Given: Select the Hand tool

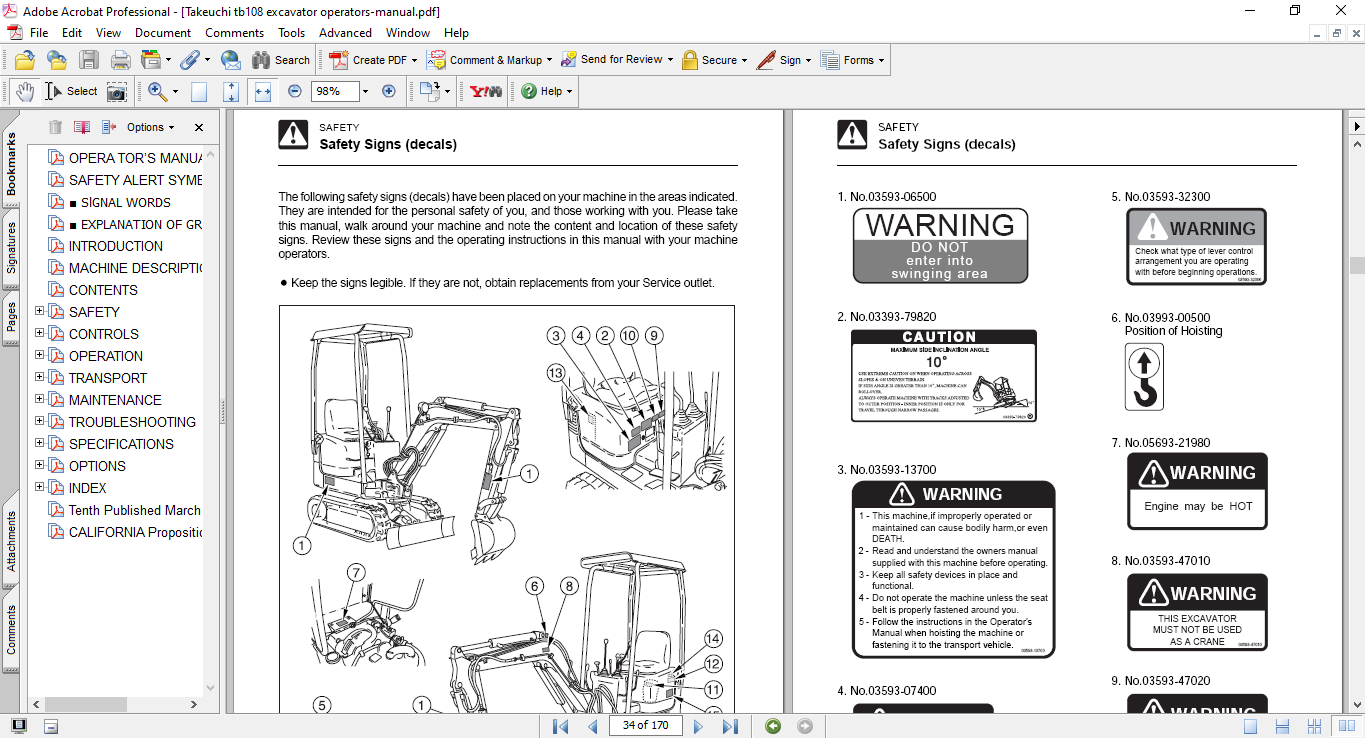Looking at the screenshot, I should pos(24,91).
